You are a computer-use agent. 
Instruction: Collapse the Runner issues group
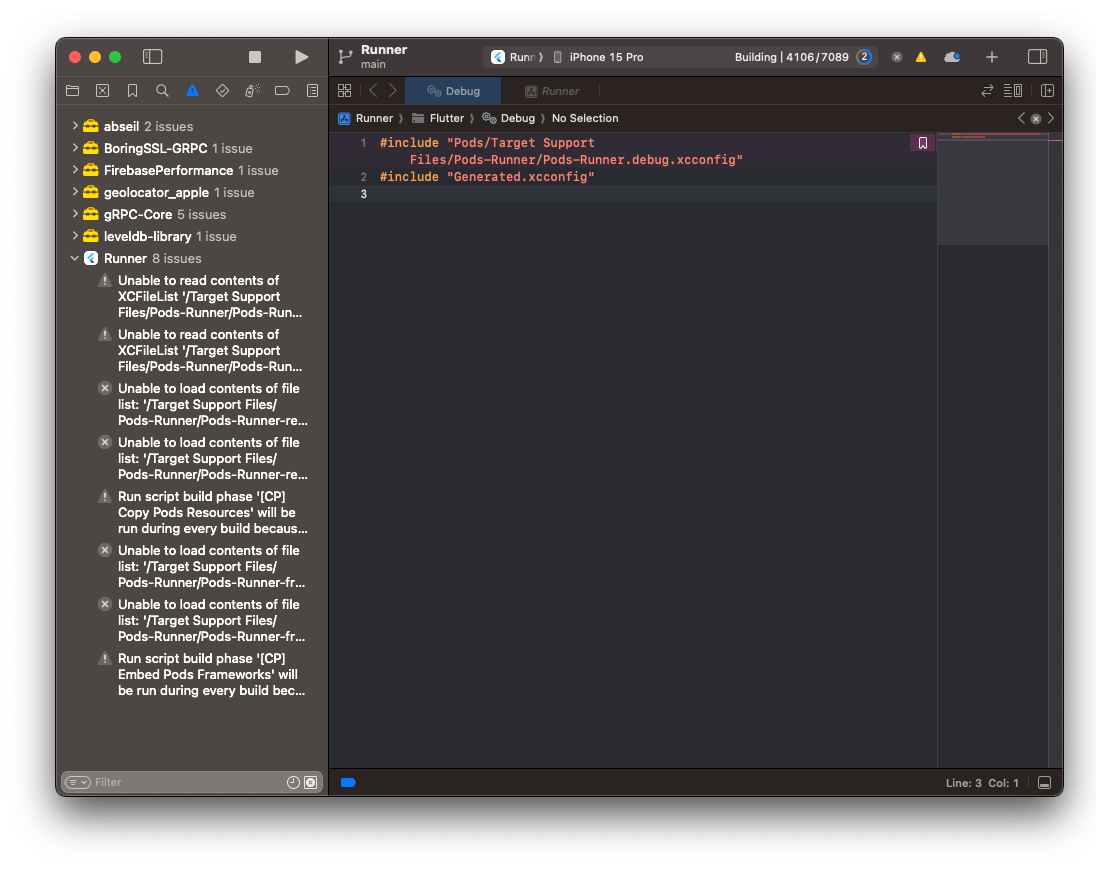tap(75, 258)
